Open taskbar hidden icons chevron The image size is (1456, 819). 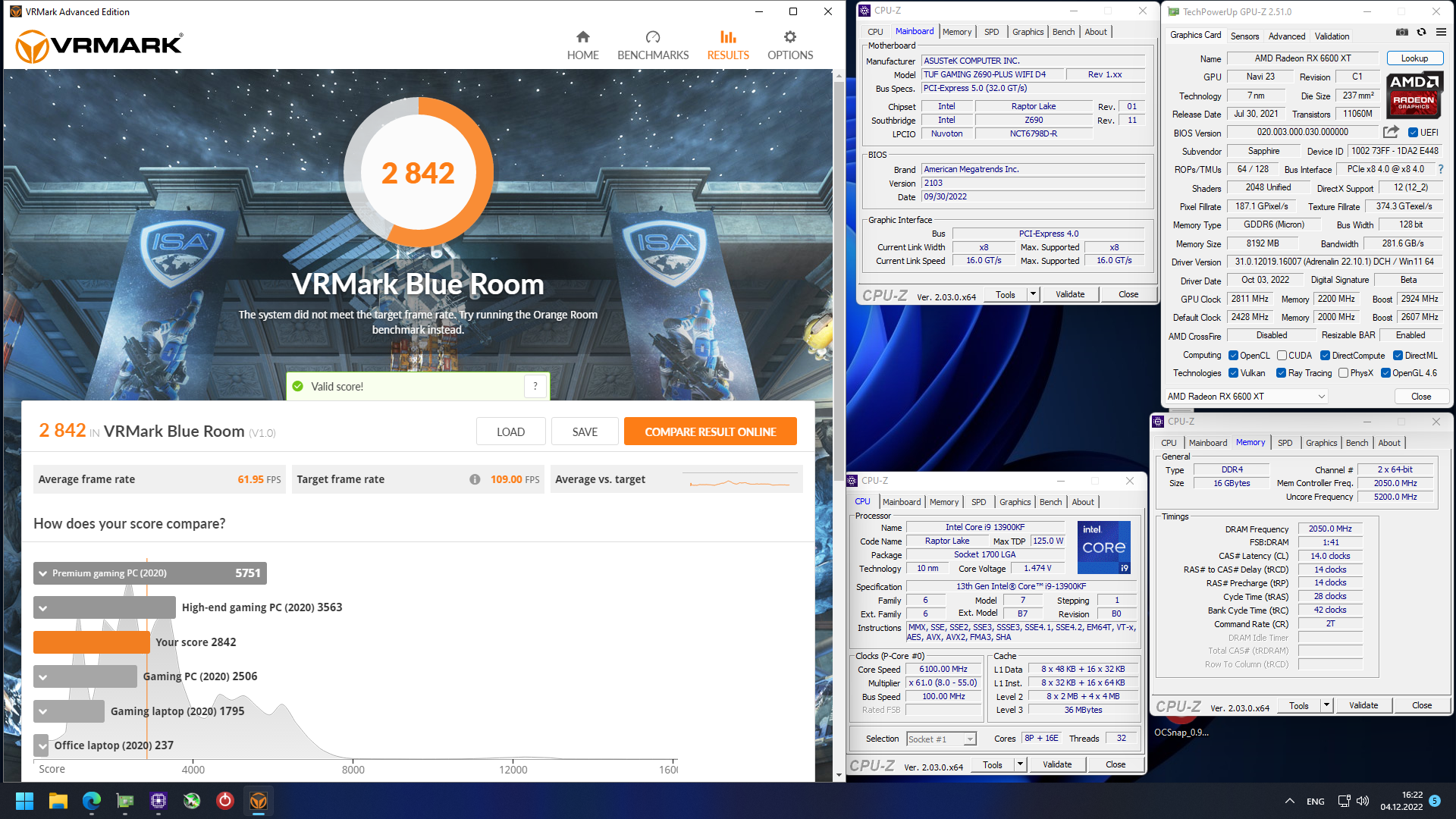[x=1290, y=801]
